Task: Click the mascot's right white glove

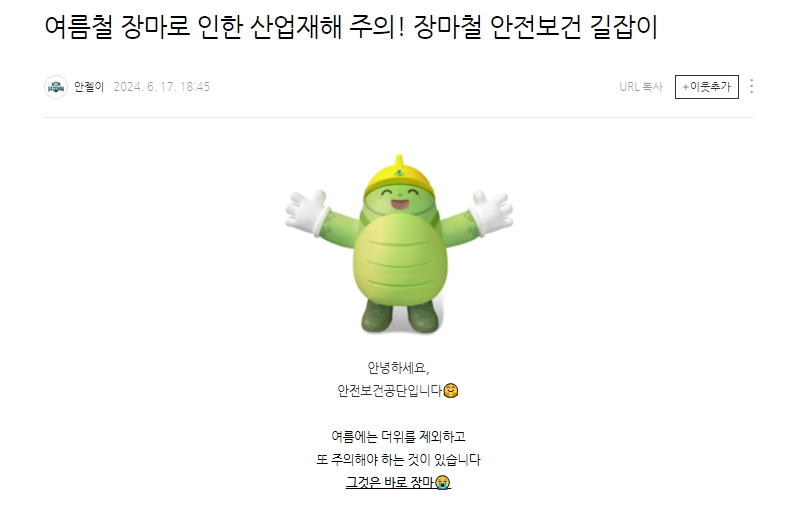Action: [490, 212]
